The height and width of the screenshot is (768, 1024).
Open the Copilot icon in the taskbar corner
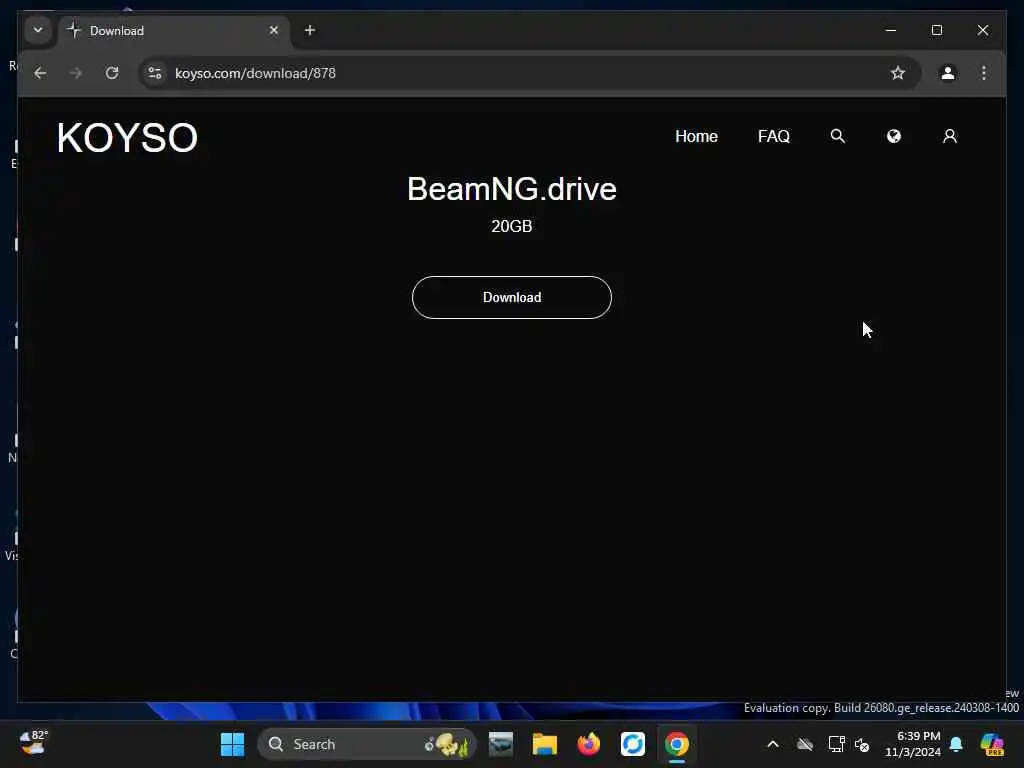992,744
